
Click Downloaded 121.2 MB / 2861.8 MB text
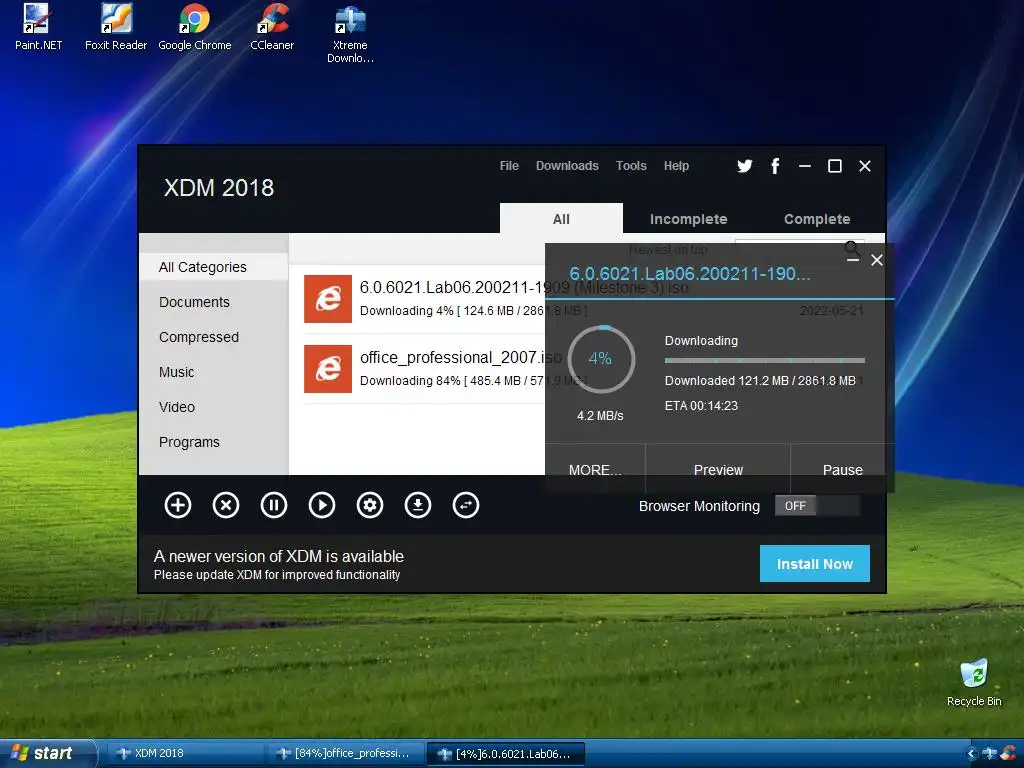coord(760,380)
